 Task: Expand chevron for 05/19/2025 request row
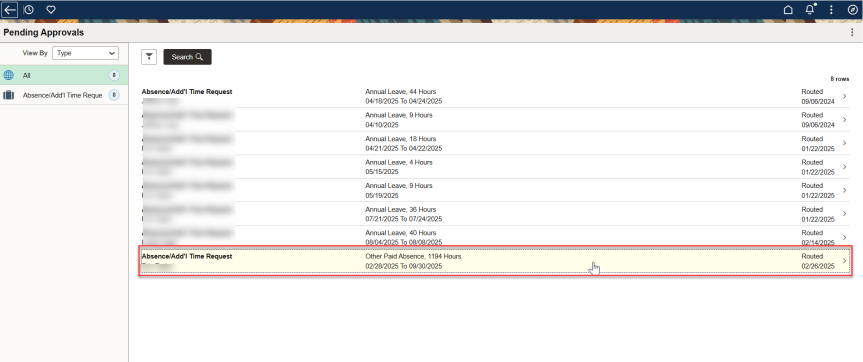[x=845, y=190]
